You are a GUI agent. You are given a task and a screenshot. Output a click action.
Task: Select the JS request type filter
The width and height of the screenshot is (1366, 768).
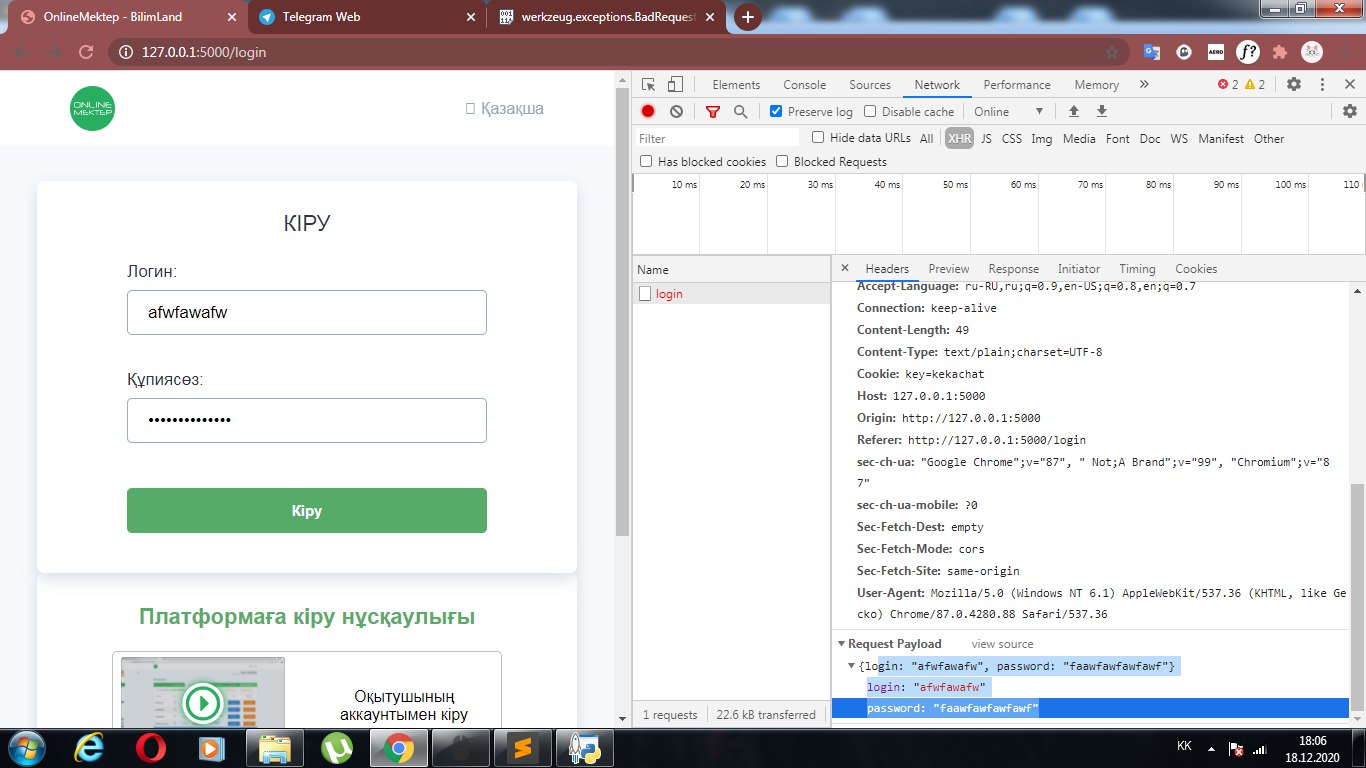tap(986, 139)
